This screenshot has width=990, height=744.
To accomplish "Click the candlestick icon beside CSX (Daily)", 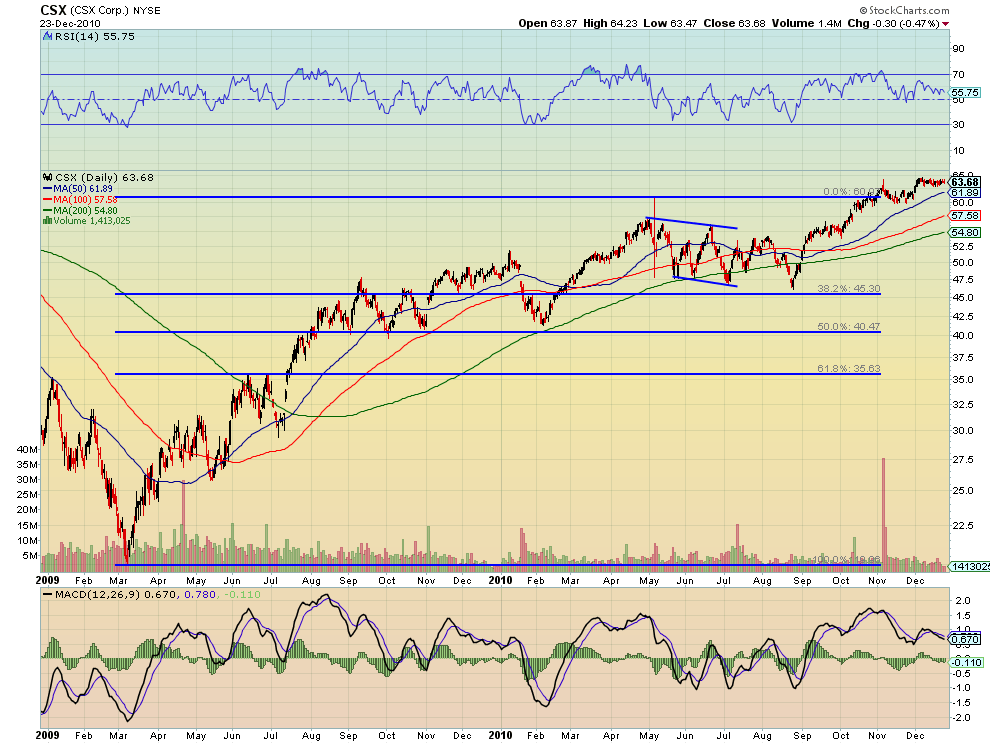I will coord(48,177).
